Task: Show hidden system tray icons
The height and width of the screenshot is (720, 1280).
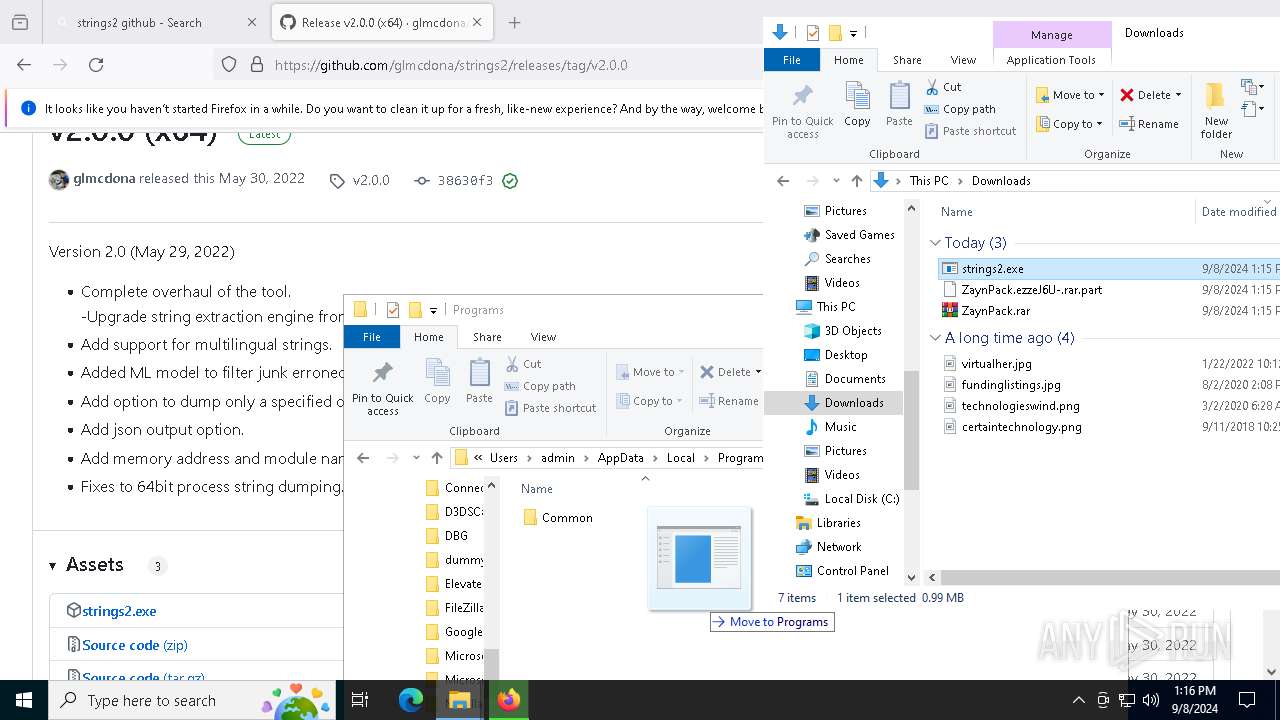Action: (1078, 700)
